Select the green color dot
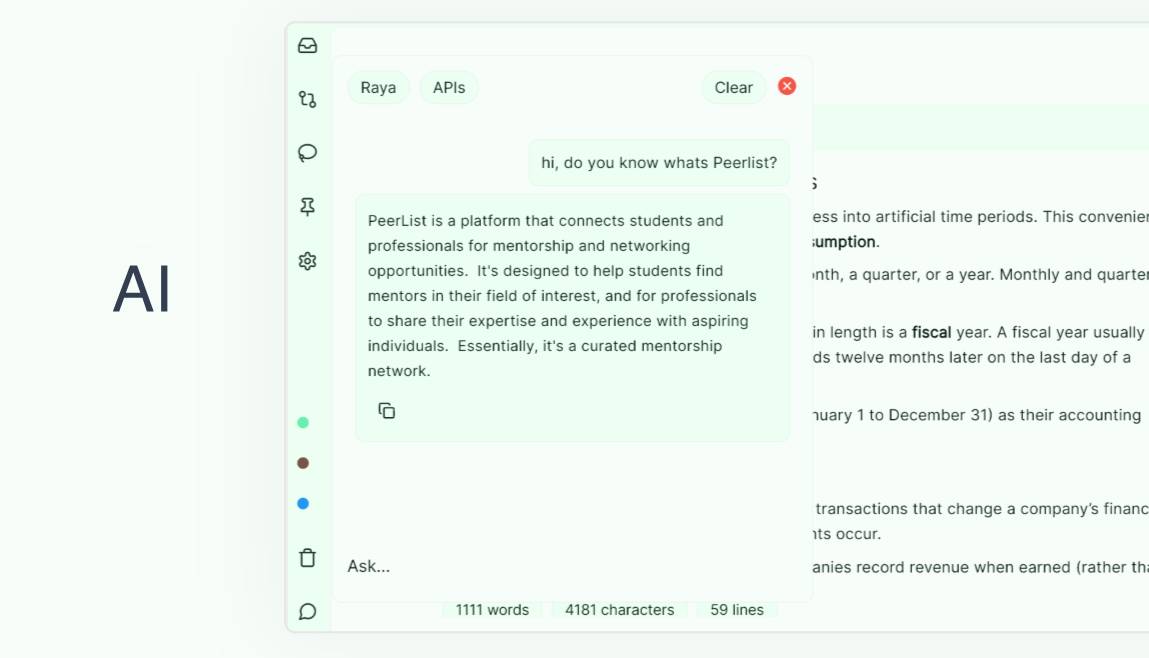 pyautogui.click(x=303, y=422)
